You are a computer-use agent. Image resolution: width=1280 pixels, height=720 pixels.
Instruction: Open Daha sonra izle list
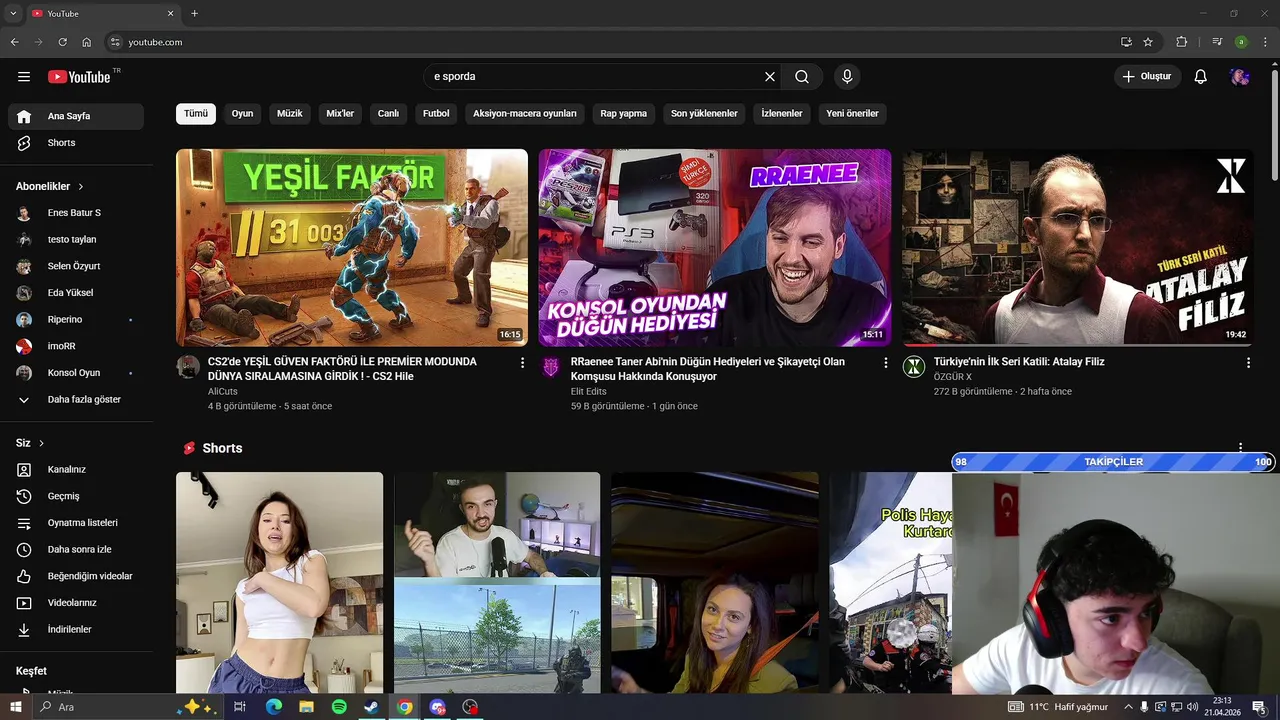[x=76, y=550]
